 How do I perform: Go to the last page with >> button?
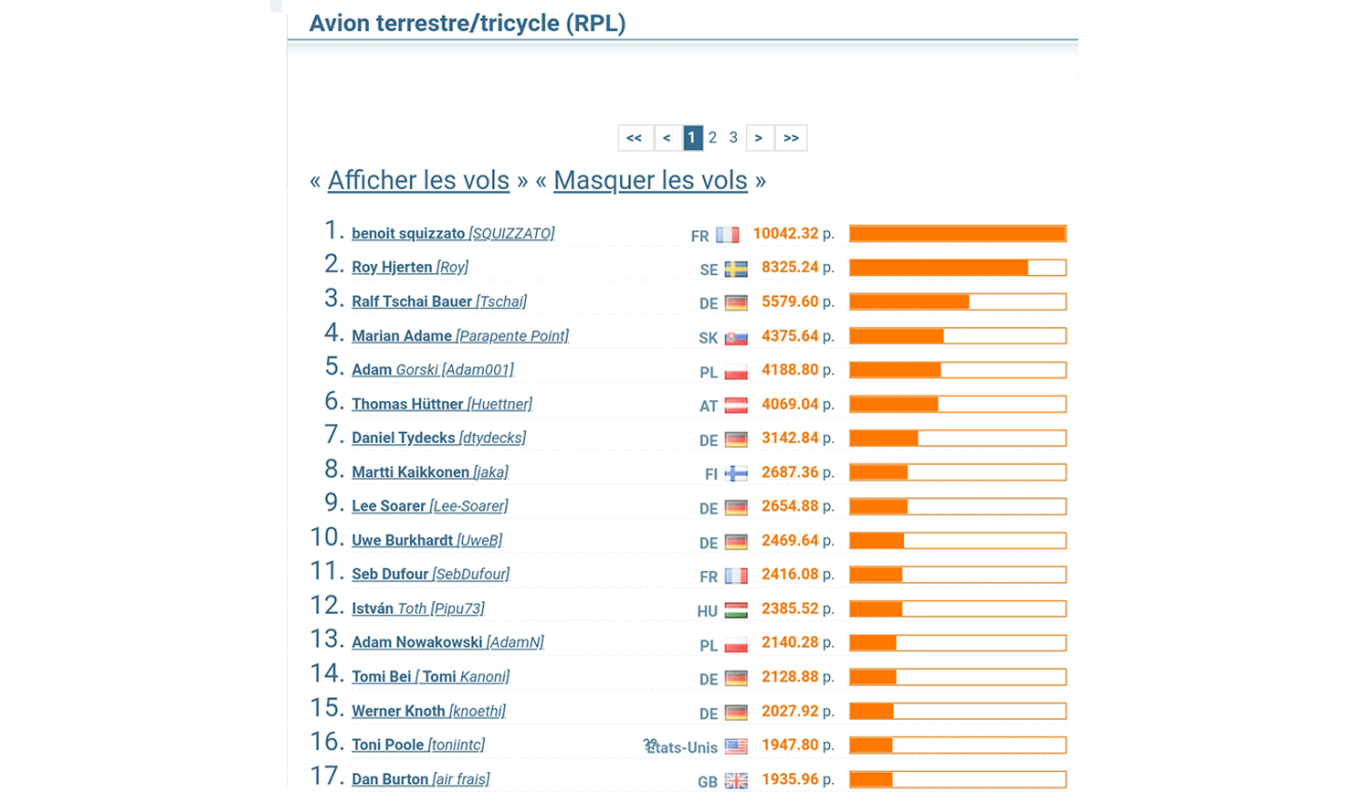791,138
